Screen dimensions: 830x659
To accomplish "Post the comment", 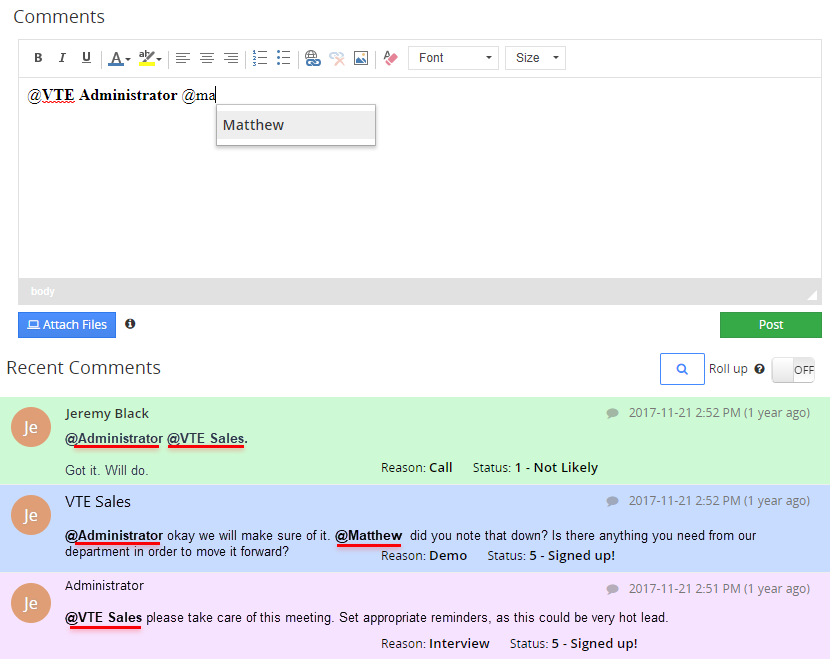I will pyautogui.click(x=771, y=324).
